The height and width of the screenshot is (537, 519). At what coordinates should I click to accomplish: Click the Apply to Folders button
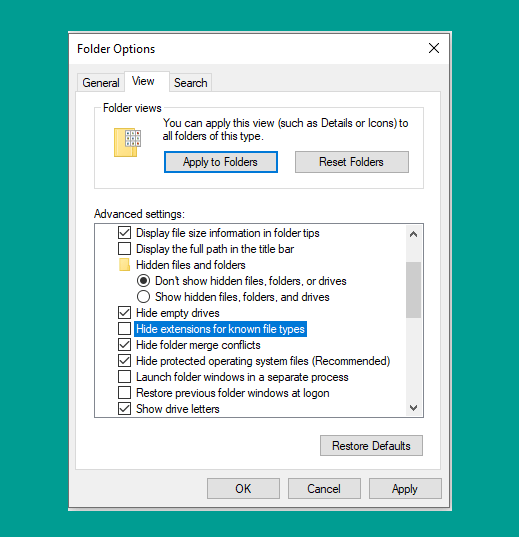[221, 162]
